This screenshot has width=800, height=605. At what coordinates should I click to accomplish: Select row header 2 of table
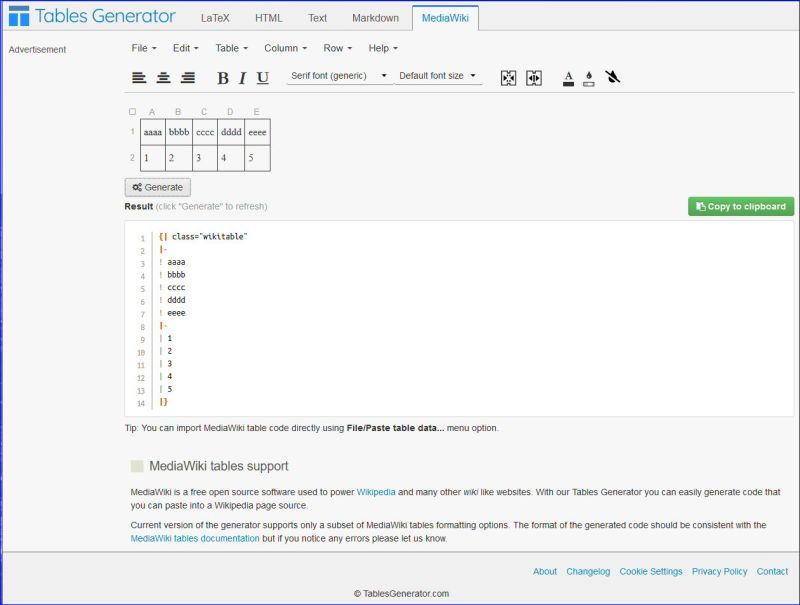[x=132, y=158]
